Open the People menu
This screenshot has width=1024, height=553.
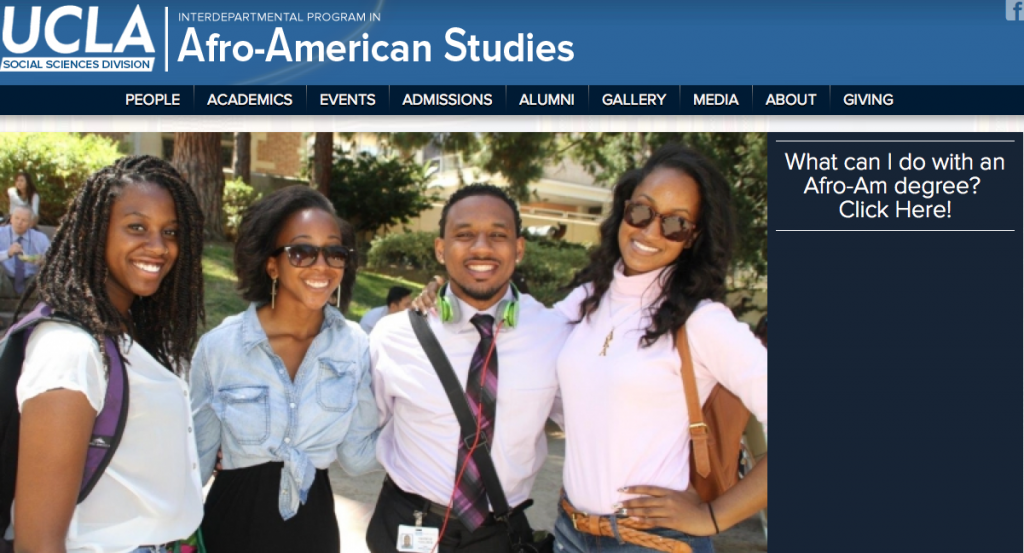[152, 100]
